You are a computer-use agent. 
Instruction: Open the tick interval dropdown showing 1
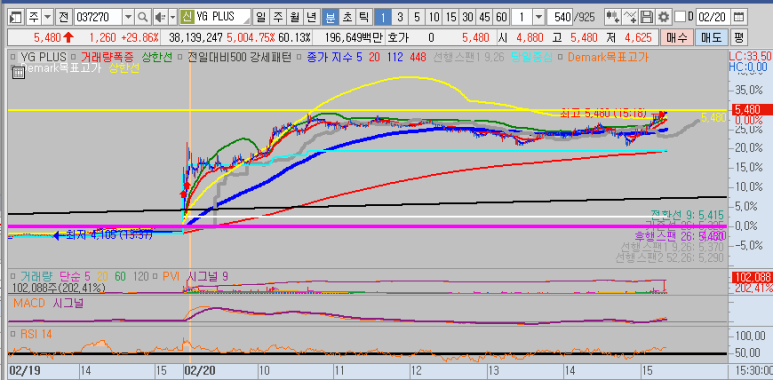point(538,17)
